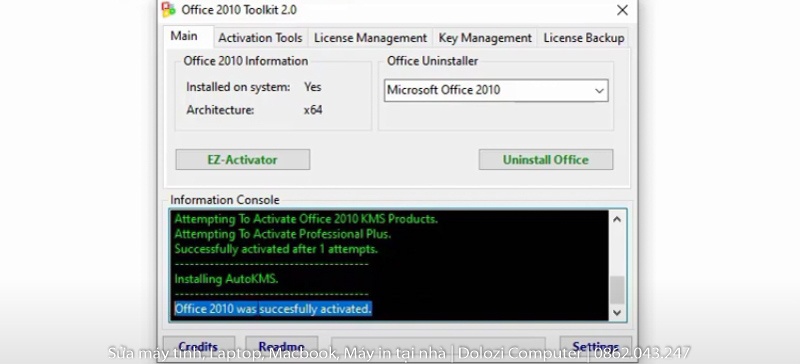
Task: Click the 'Yes' installed value
Action: [x=312, y=87]
